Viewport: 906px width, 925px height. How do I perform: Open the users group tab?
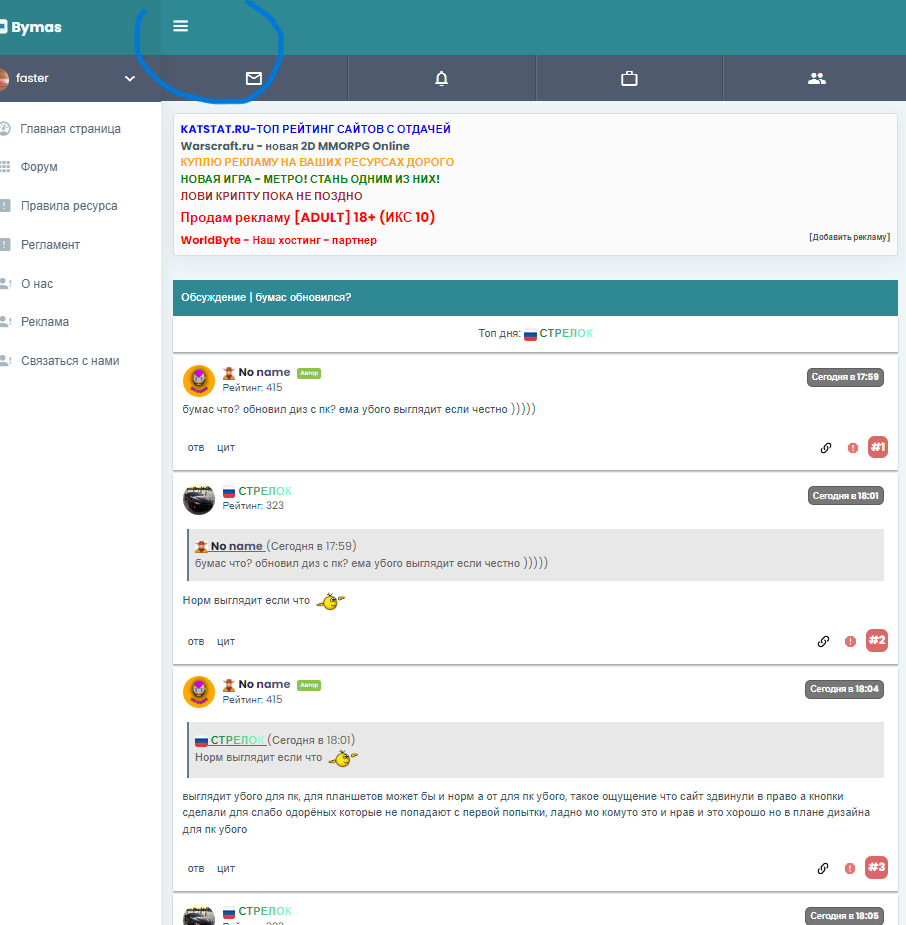[817, 78]
